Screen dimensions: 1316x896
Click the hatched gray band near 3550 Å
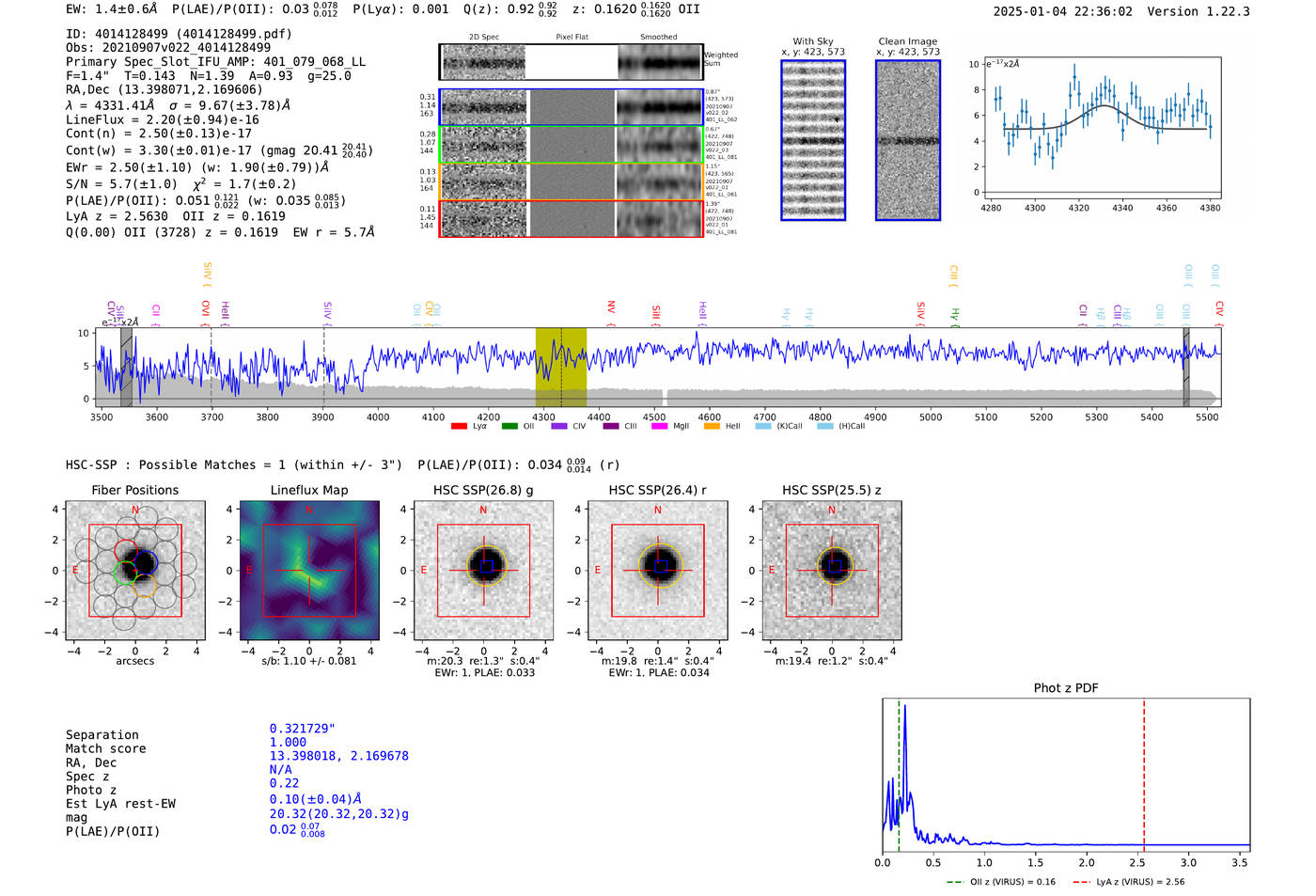[126, 367]
